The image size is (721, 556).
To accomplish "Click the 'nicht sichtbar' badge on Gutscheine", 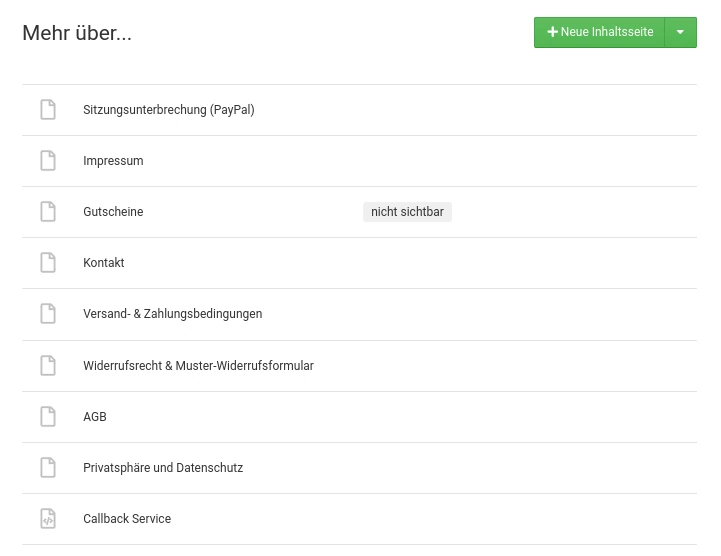I will tap(407, 212).
